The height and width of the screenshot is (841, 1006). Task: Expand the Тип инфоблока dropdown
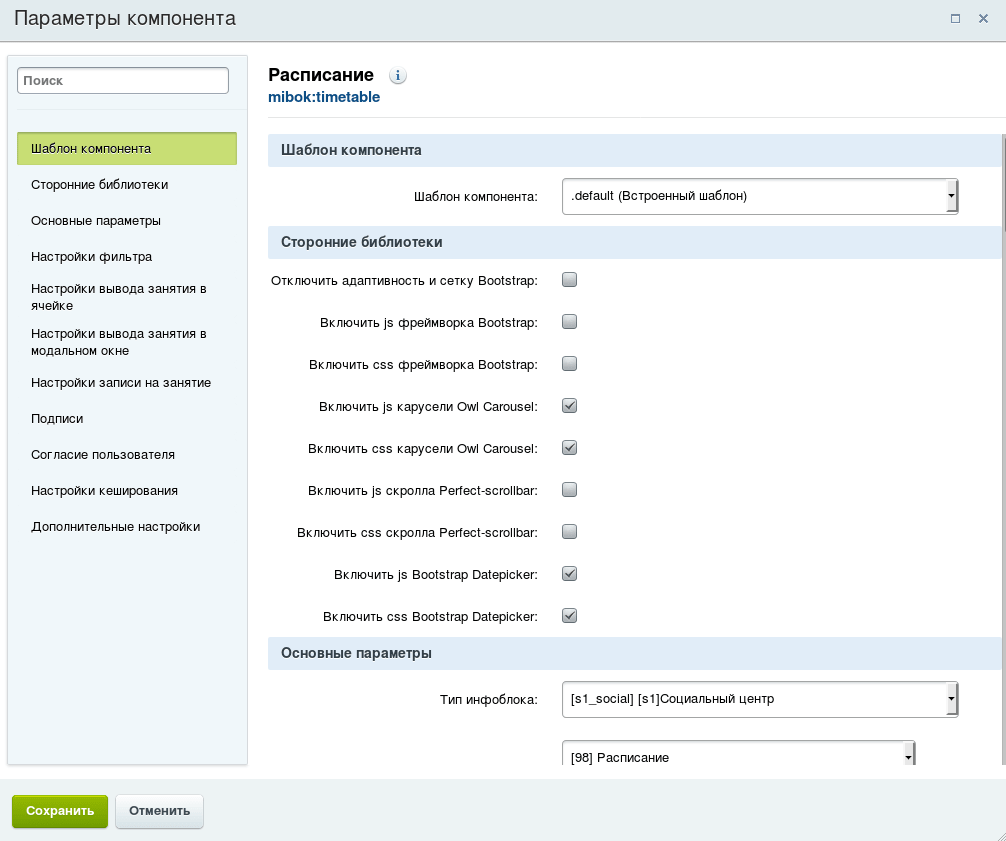coord(760,699)
